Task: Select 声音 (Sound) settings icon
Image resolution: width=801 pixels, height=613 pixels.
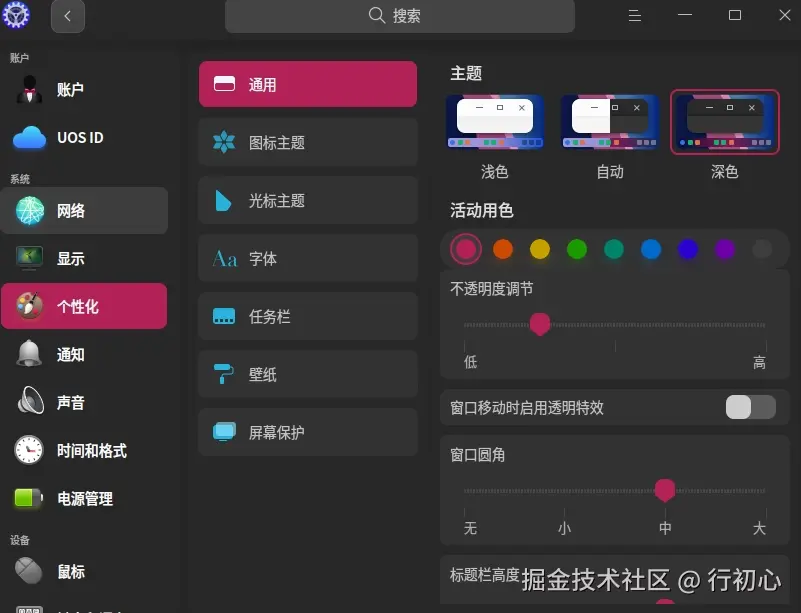Action: [28, 402]
